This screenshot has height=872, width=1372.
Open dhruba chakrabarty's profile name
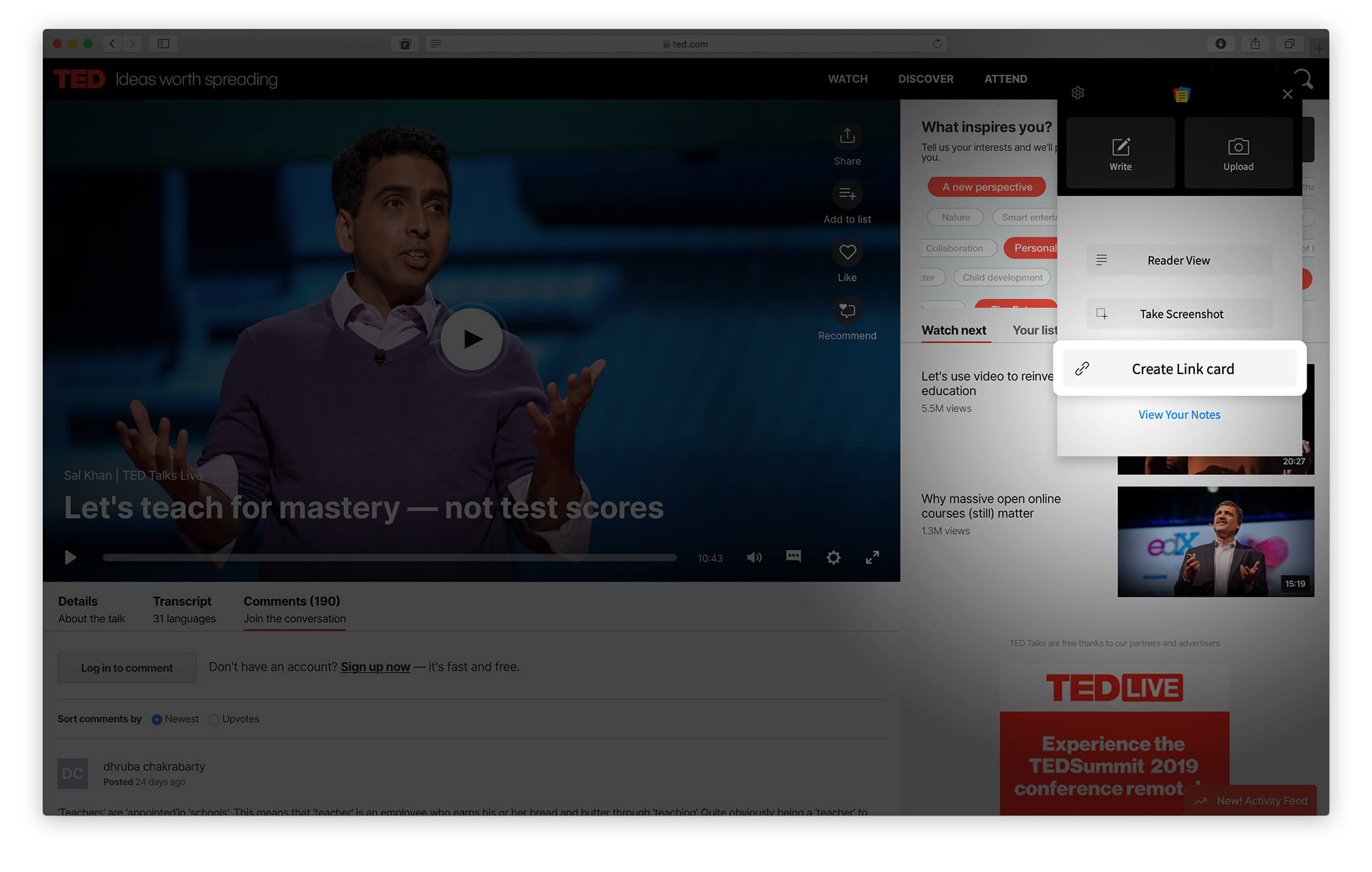click(154, 766)
